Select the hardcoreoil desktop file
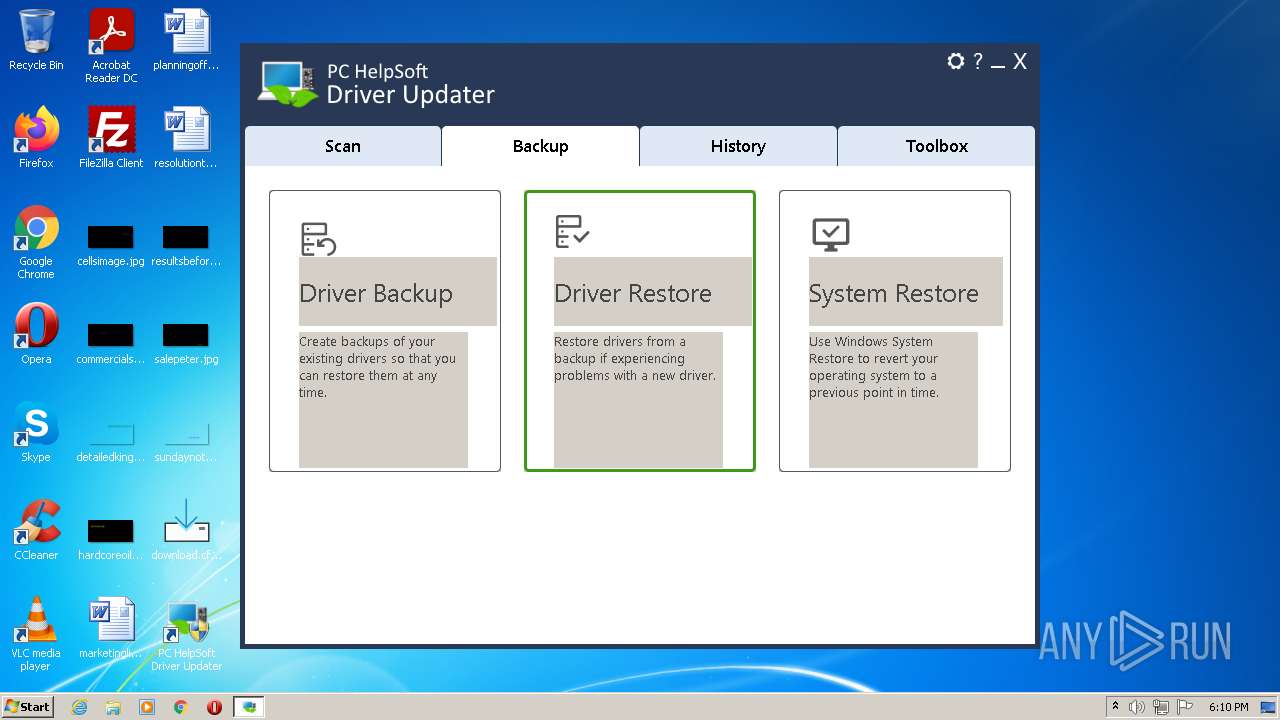Viewport: 1280px width, 720px height. (x=111, y=540)
